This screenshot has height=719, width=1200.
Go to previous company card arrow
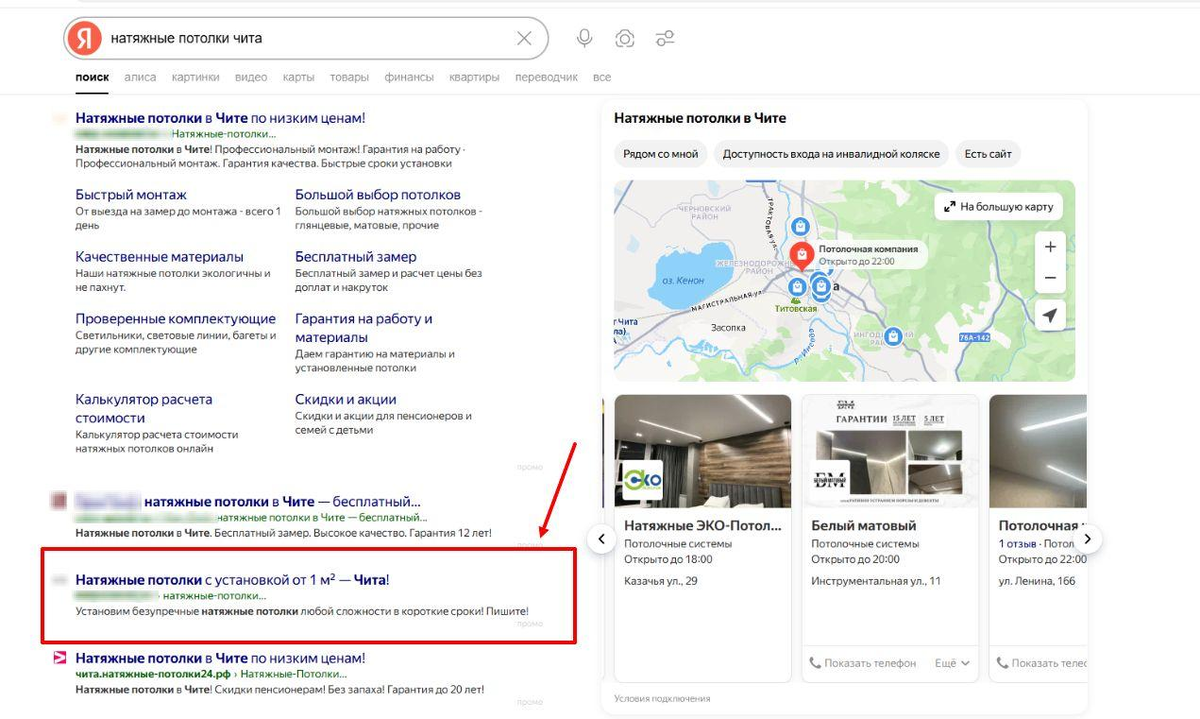click(x=601, y=539)
